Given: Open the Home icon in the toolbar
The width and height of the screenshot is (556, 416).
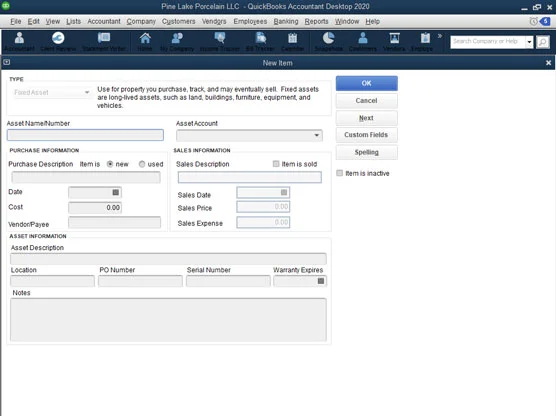Looking at the screenshot, I should (145, 41).
